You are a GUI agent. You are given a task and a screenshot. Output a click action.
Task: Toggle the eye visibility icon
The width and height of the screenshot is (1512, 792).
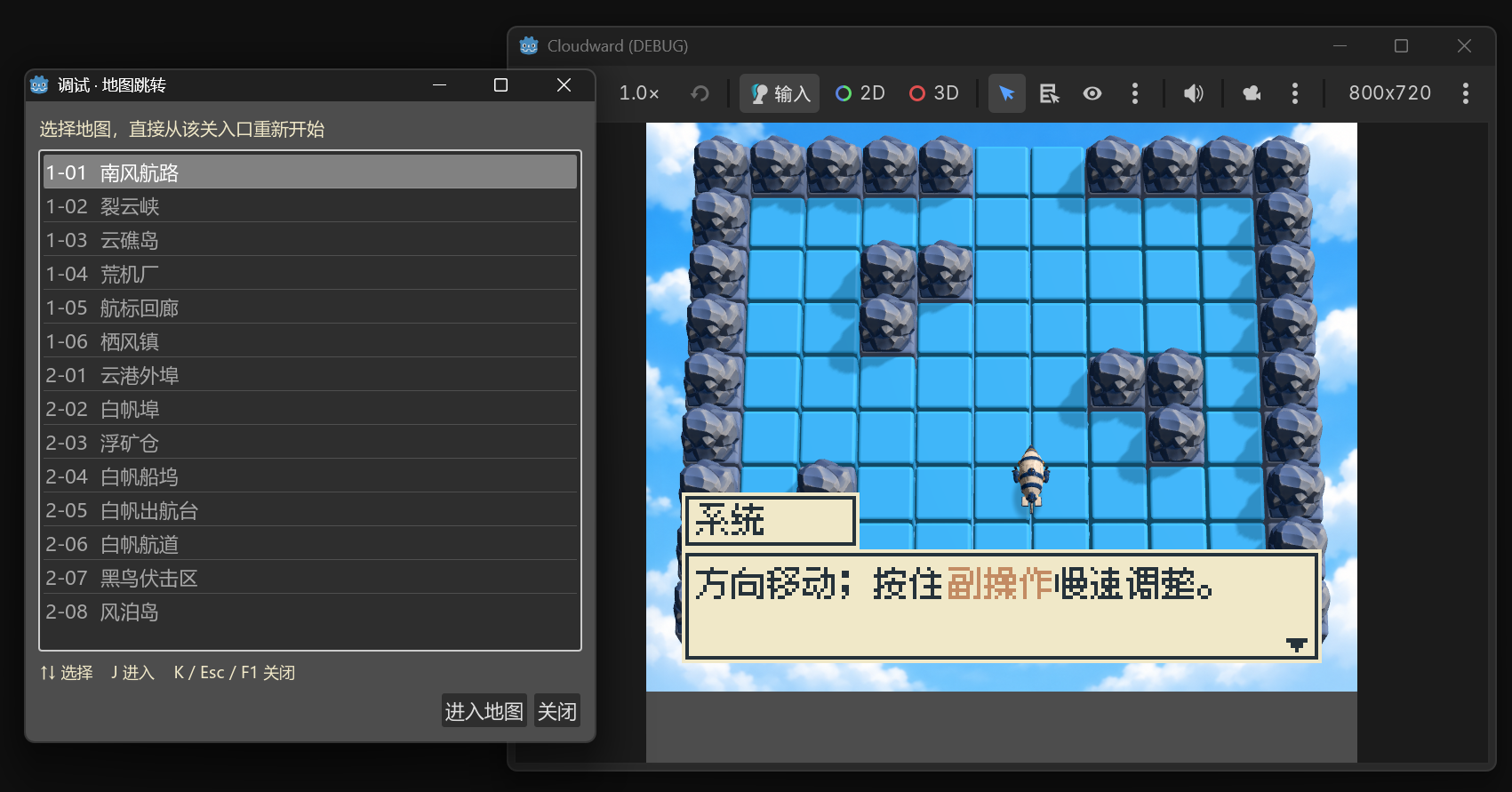1092,93
